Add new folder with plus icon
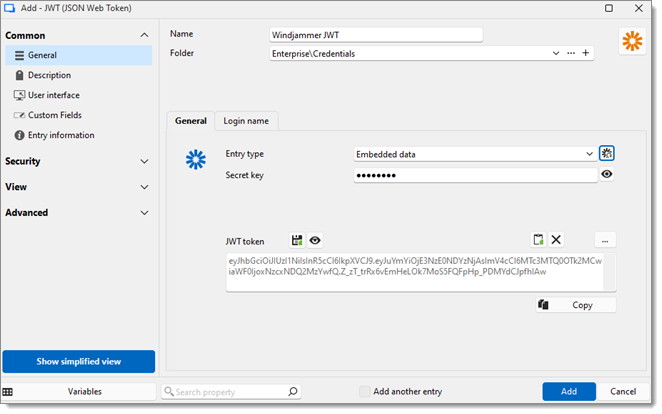Screen dimensions: 662x414 [586, 53]
